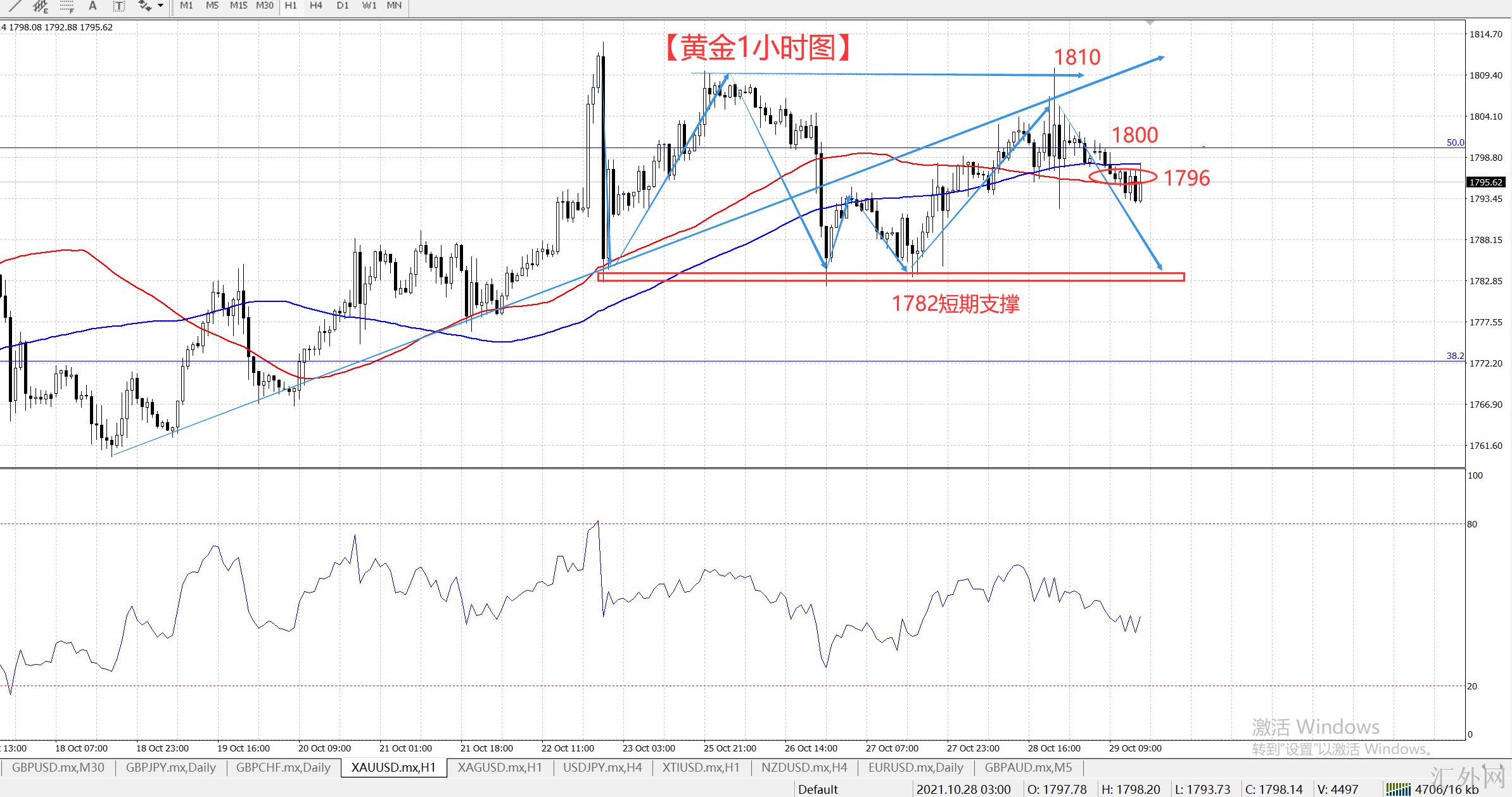
Task: Click the 1795.62 current price label
Action: coord(1485,182)
